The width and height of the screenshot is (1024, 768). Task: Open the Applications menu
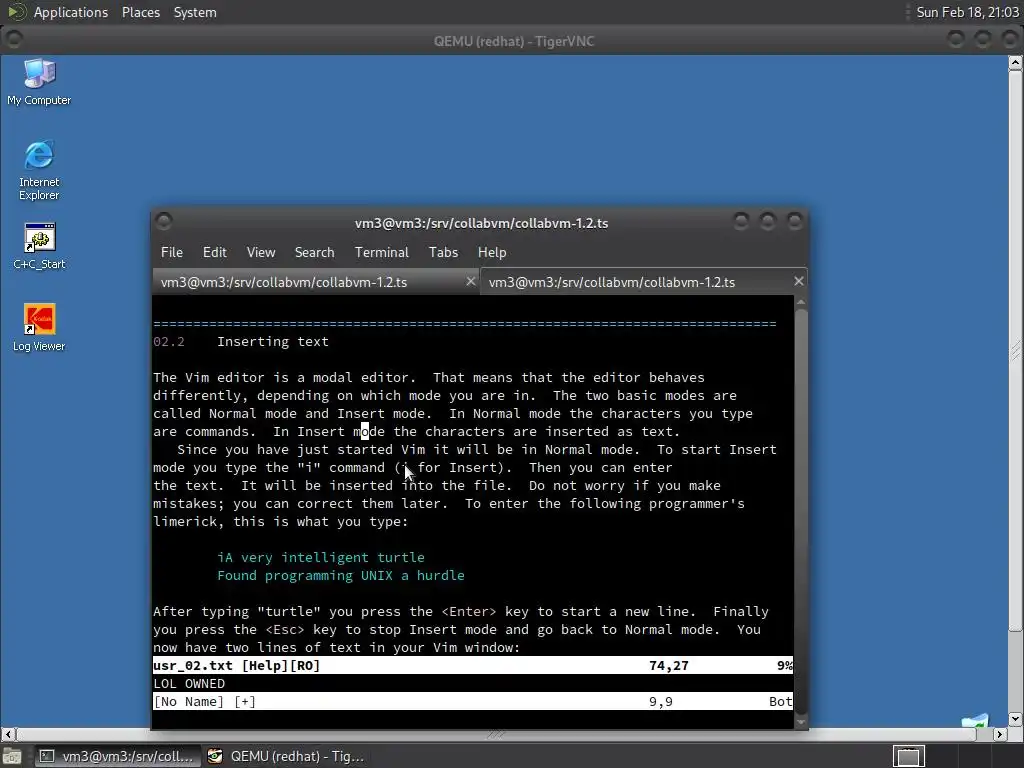tap(71, 12)
